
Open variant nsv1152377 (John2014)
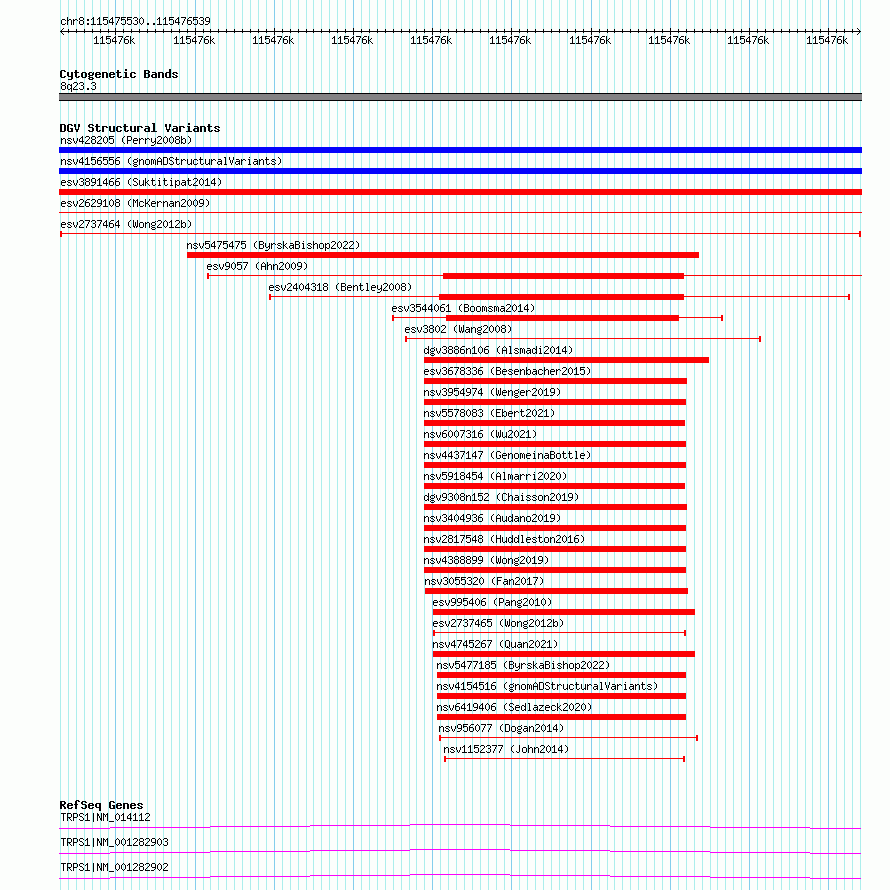point(506,749)
